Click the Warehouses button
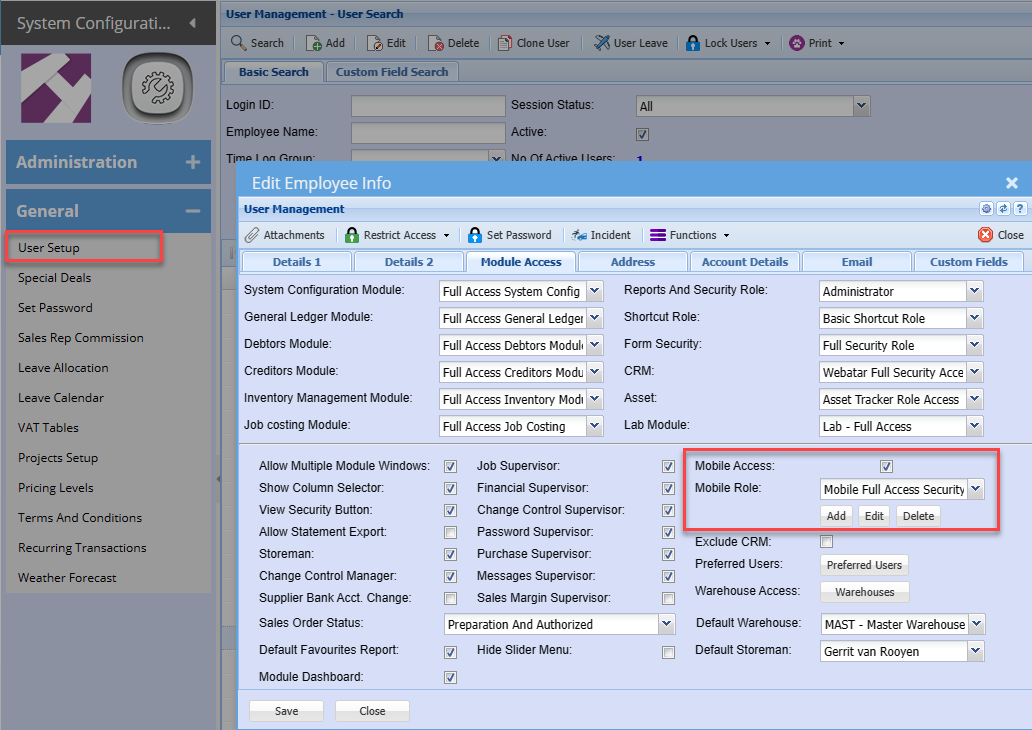The width and height of the screenshot is (1032, 730). coord(864,592)
